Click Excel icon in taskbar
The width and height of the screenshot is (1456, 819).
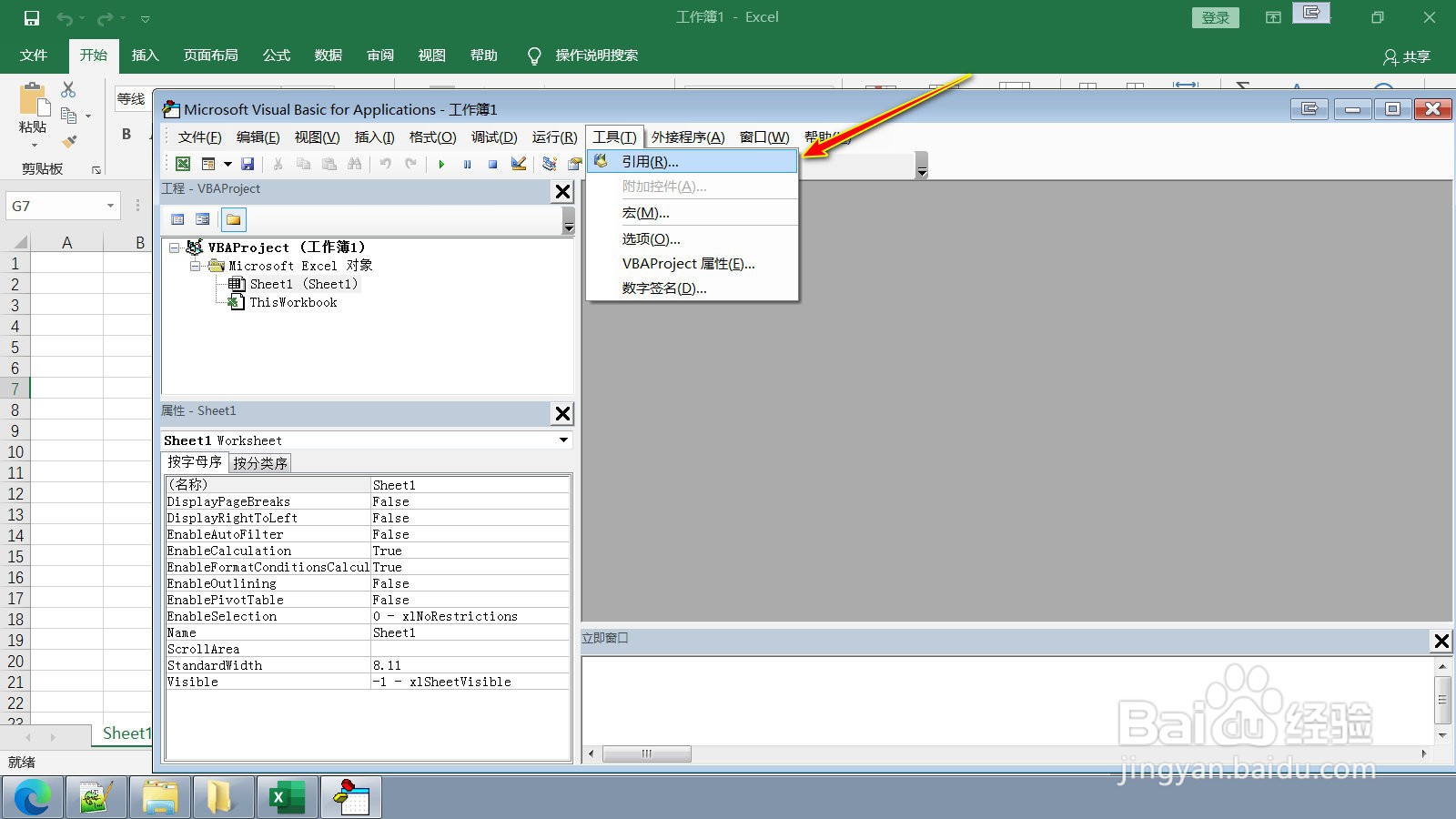(288, 798)
